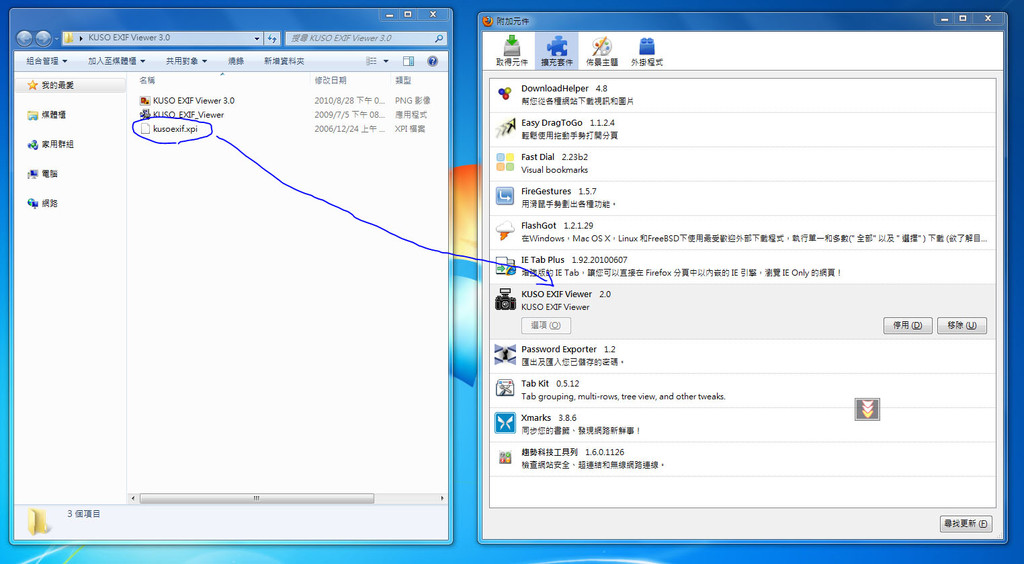Image resolution: width=1024 pixels, height=564 pixels.
Task: Click the Options (選項) button for KUSO EXIF Viewer
Action: (546, 325)
